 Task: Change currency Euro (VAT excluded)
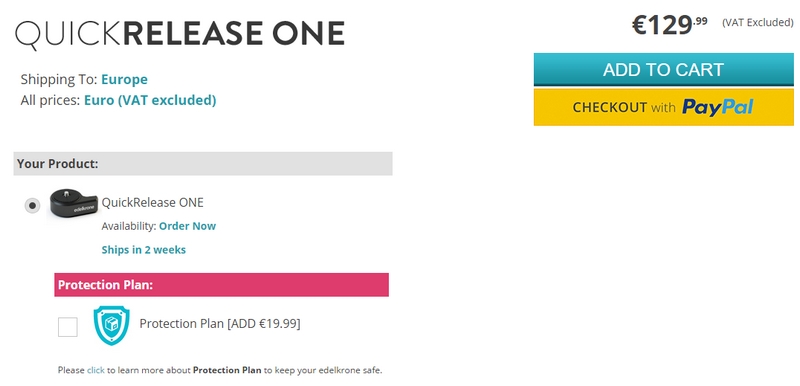click(x=150, y=100)
